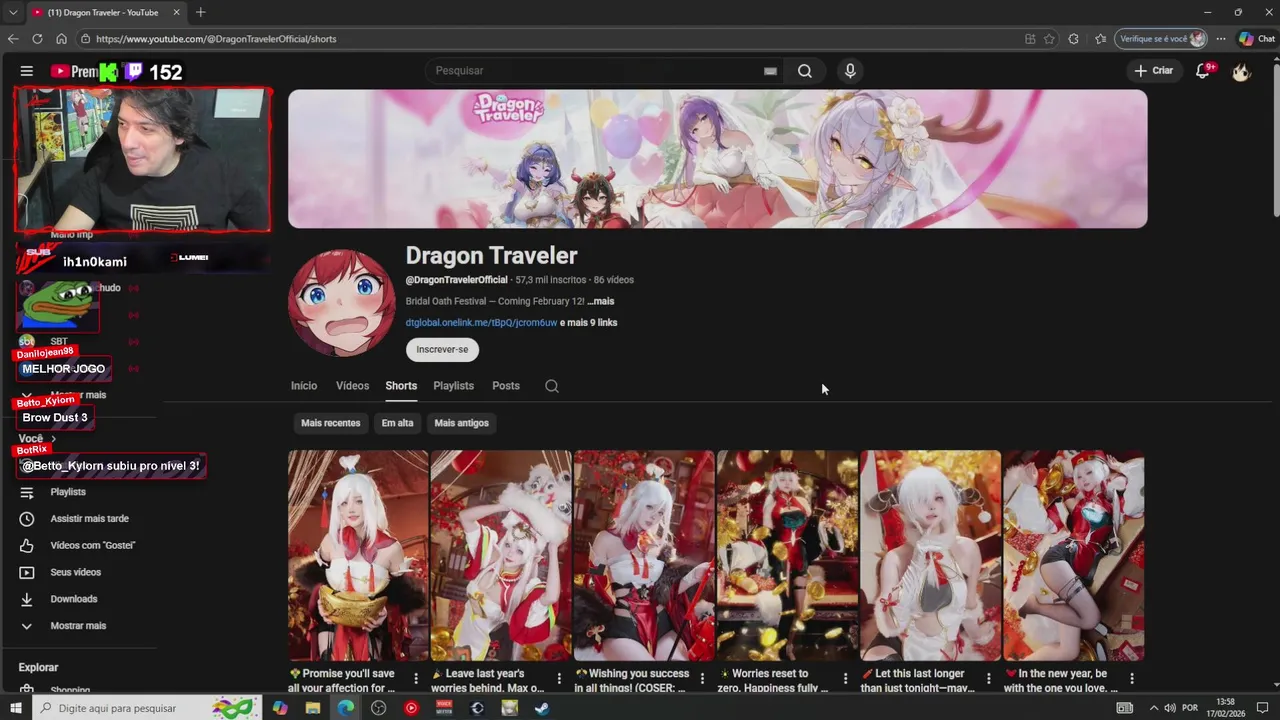Expand the Você sidebar section
1280x720 pixels.
coord(37,439)
